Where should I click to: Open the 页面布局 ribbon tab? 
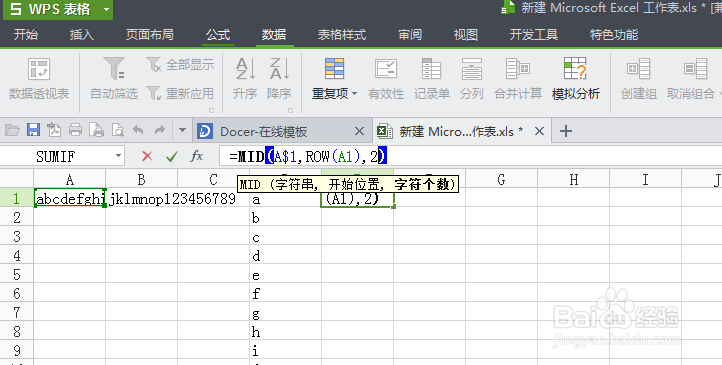coord(150,35)
